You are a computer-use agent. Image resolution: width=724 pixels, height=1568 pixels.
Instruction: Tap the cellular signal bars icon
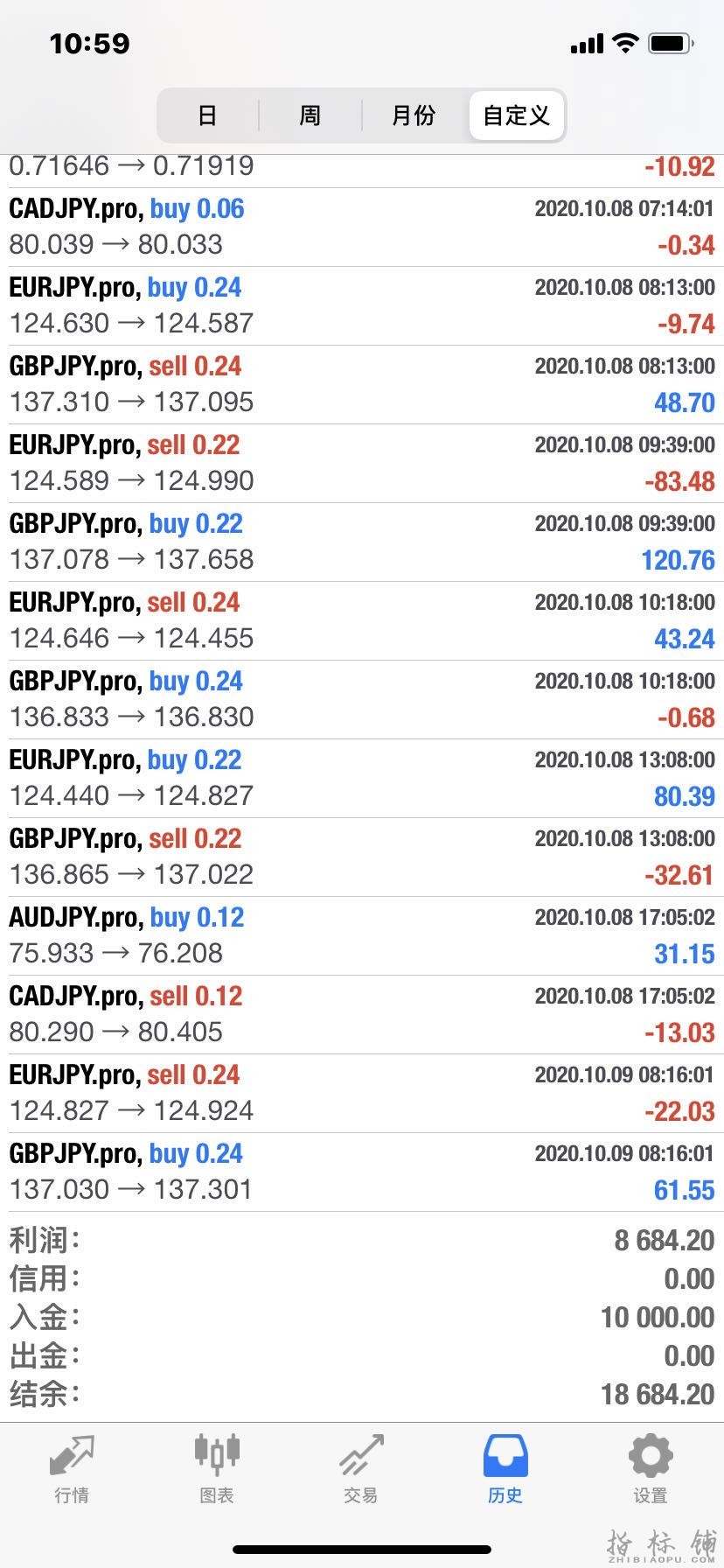(587, 44)
